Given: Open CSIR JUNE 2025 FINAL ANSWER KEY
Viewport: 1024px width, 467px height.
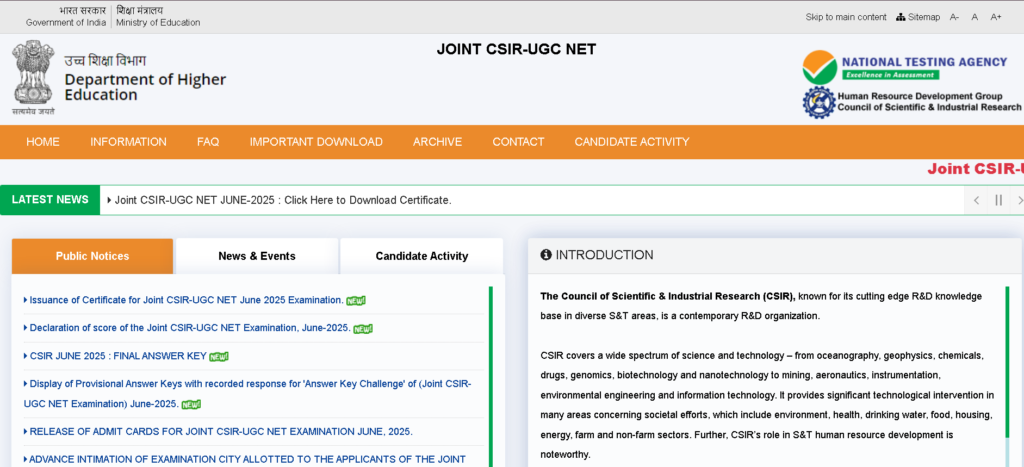Looking at the screenshot, I should pos(118,356).
